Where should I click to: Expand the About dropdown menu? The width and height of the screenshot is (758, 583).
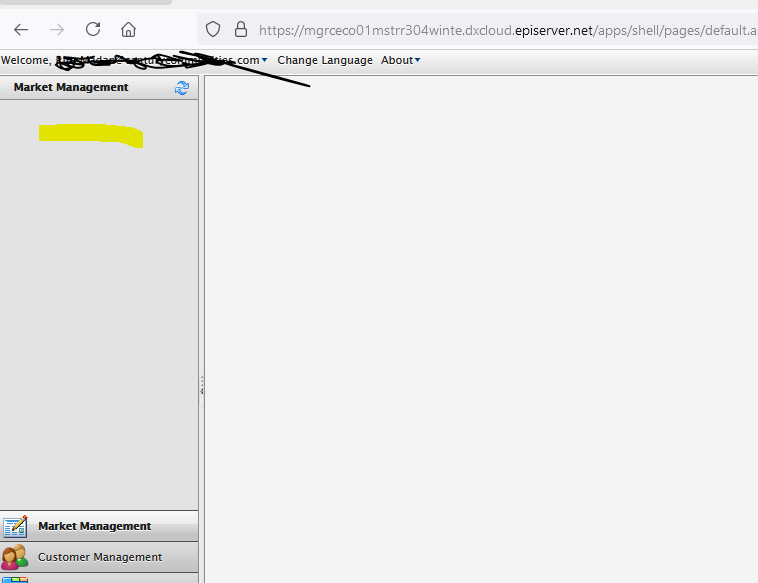[x=400, y=61]
